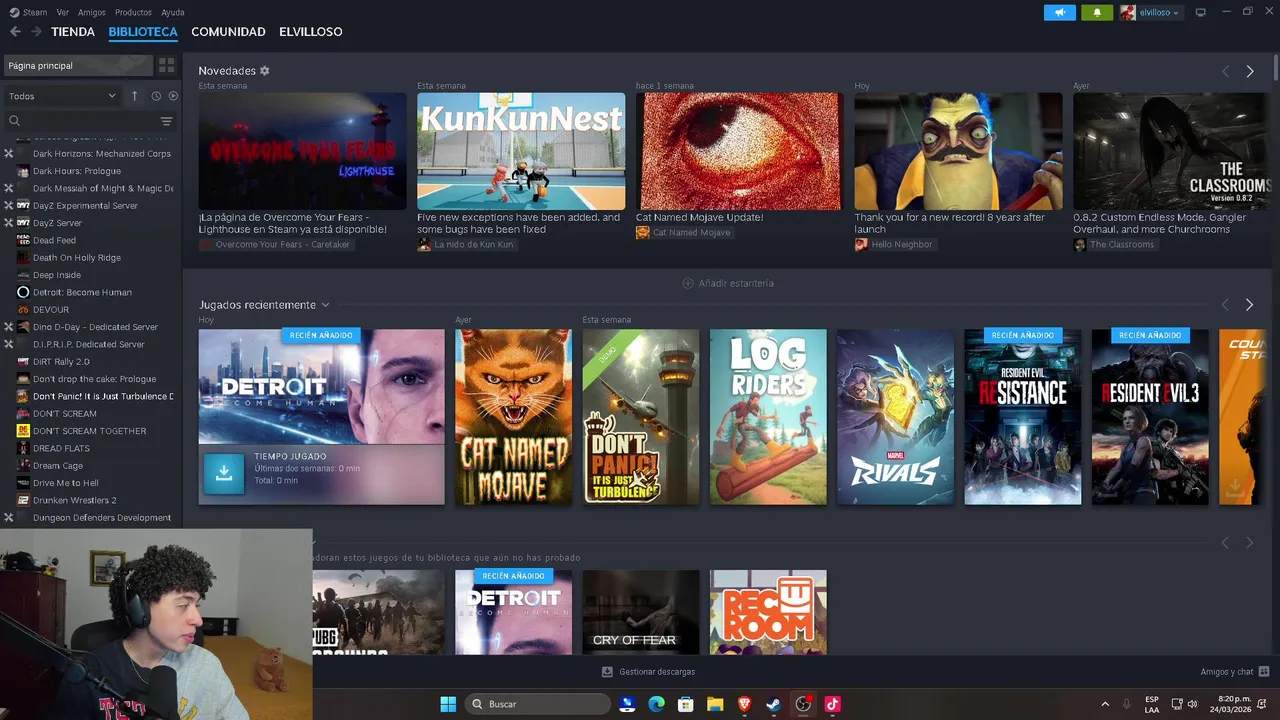
Task: Show next recently played games arrow
Action: (1249, 304)
